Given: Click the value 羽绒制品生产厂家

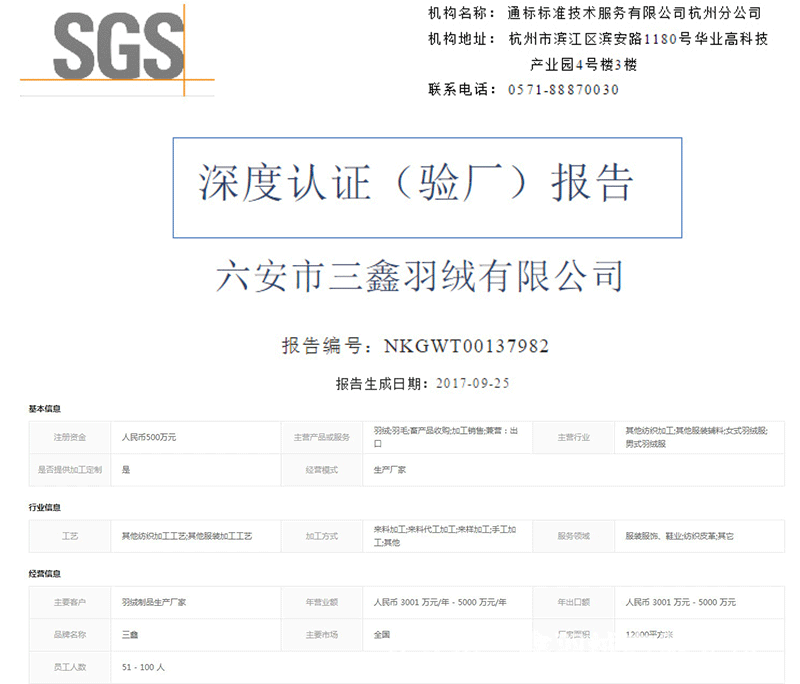Looking at the screenshot, I should pyautogui.click(x=154, y=602).
